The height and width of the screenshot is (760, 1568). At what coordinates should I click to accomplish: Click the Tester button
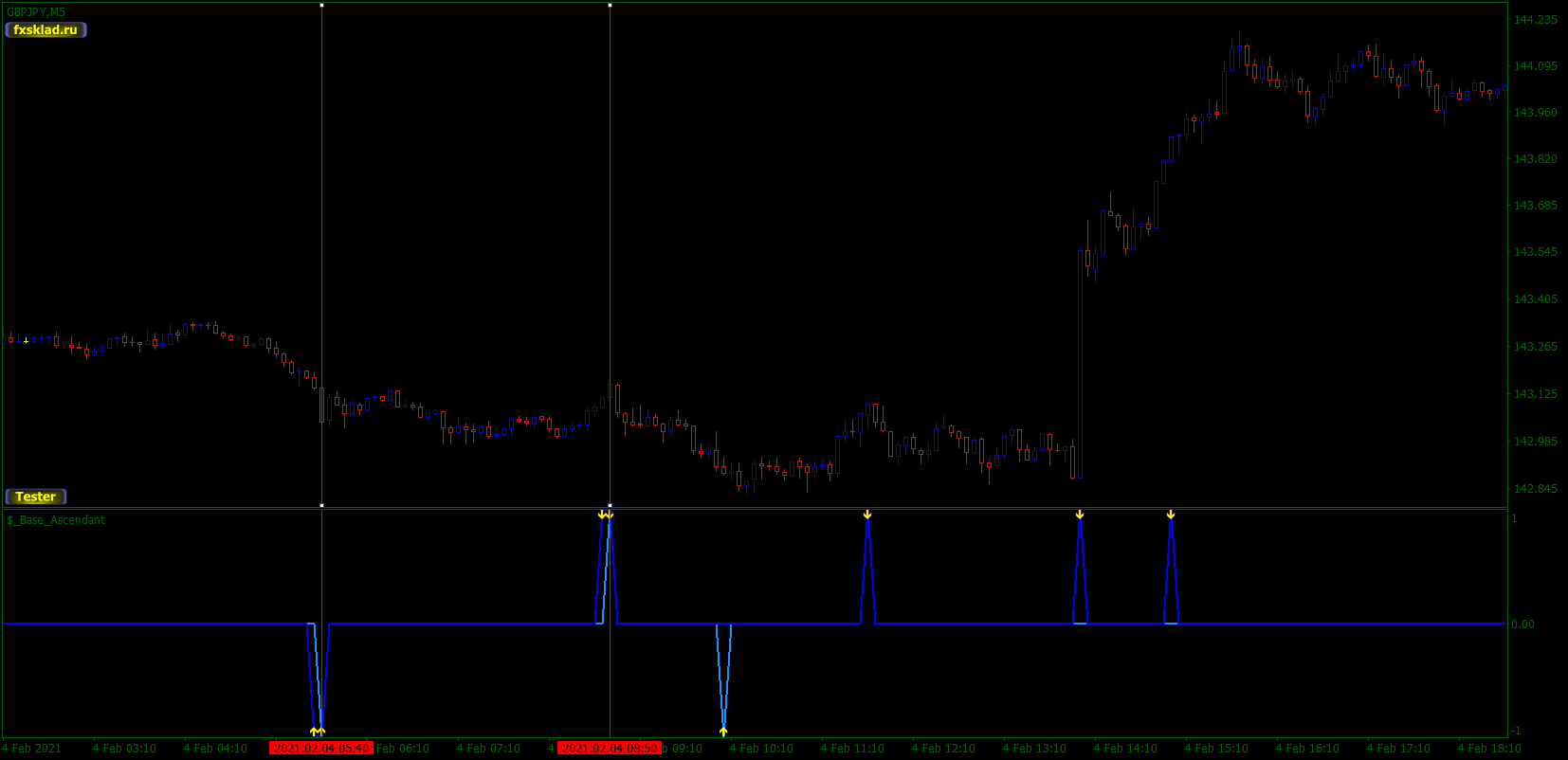[x=36, y=497]
